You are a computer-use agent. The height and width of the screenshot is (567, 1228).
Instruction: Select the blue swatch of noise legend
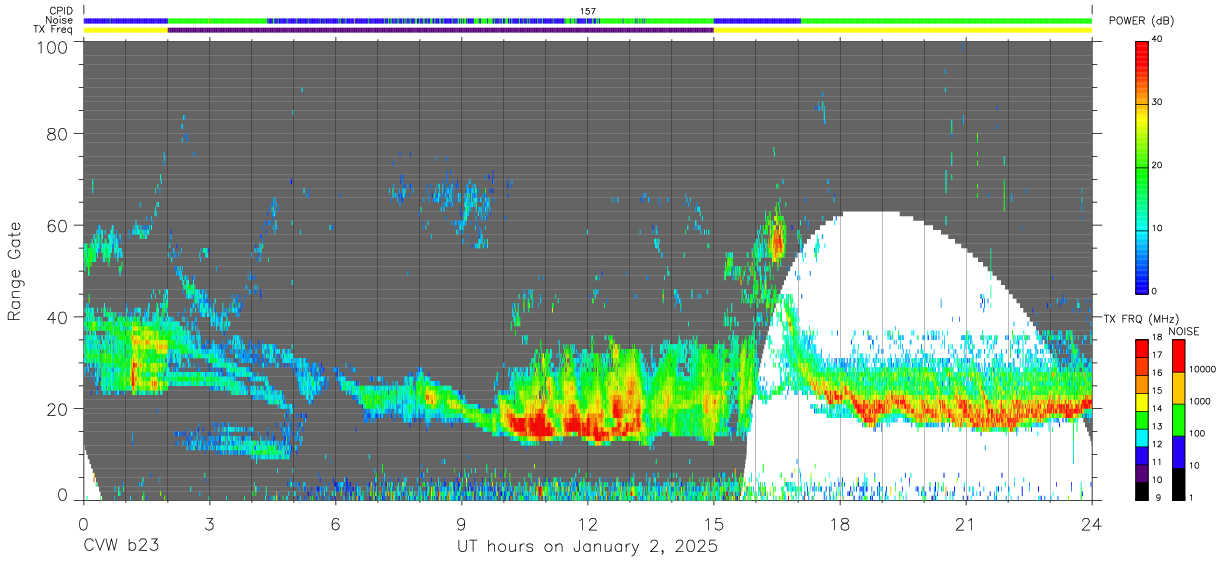tap(1177, 451)
